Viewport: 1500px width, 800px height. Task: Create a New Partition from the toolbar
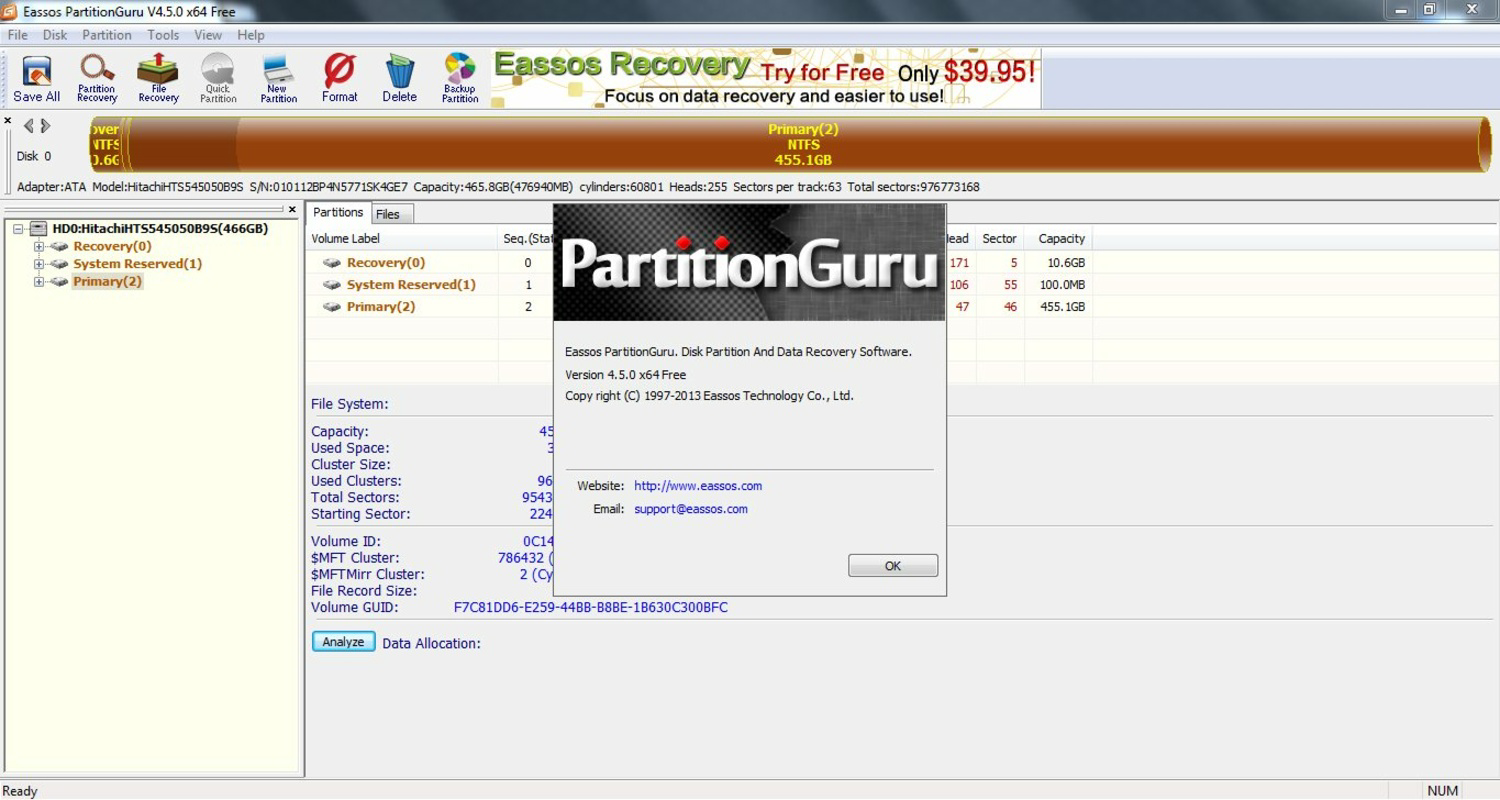click(278, 79)
